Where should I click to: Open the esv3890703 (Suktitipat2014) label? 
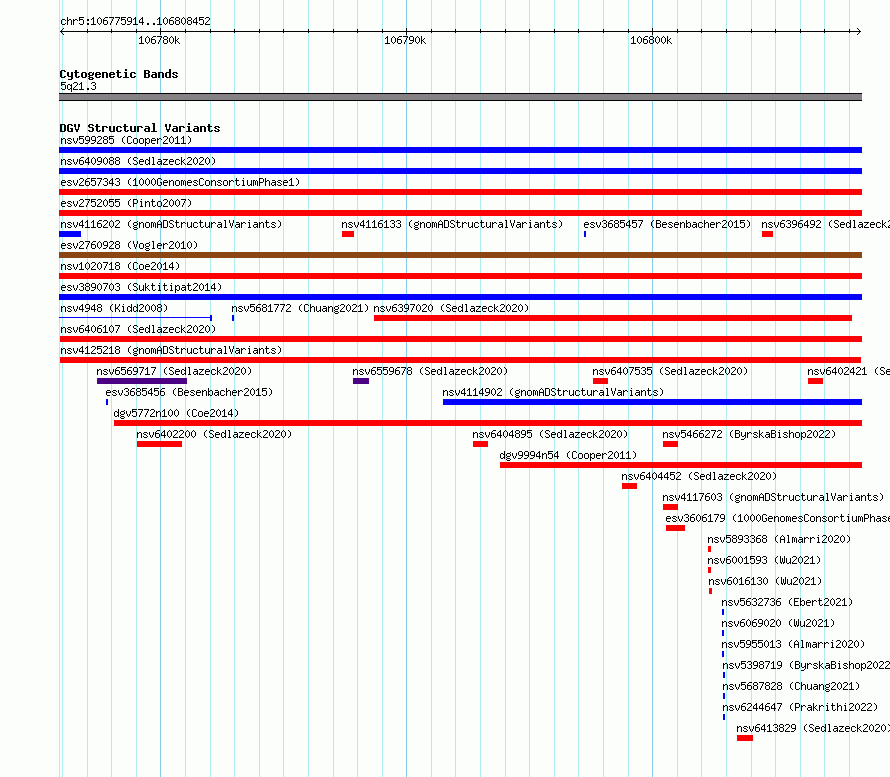click(141, 287)
